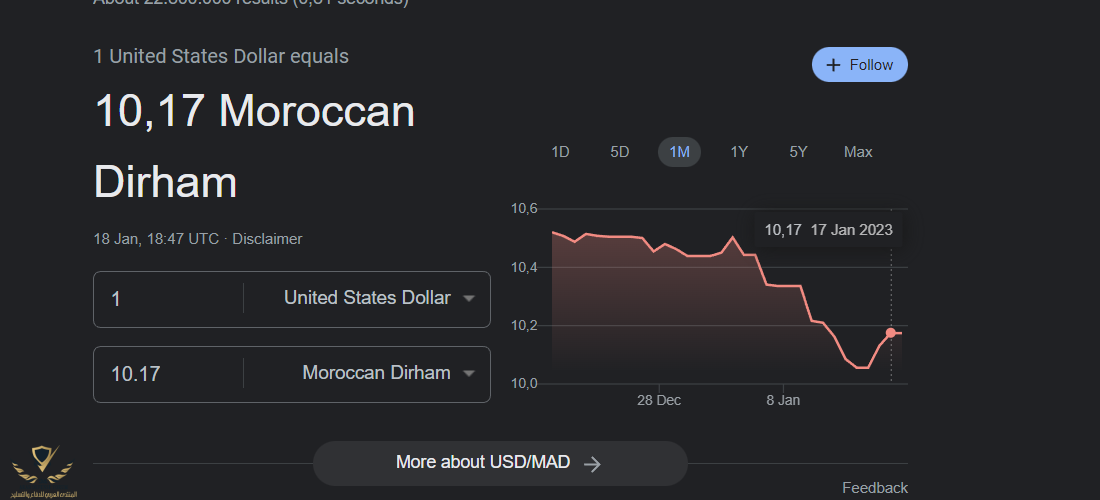The height and width of the screenshot is (500, 1100).
Task: Click arrow icon beside More about USD/MAD
Action: pos(592,463)
